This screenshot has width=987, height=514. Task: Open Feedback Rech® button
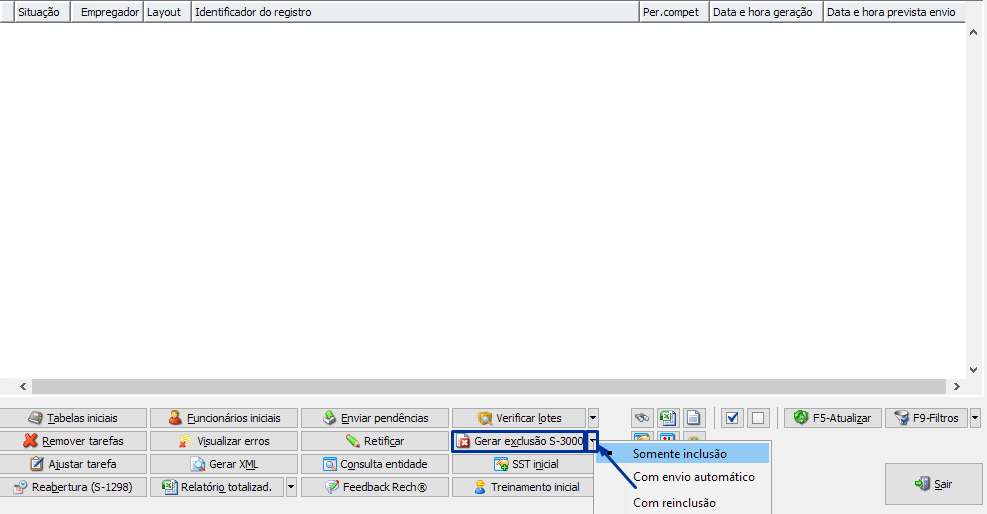coord(375,487)
